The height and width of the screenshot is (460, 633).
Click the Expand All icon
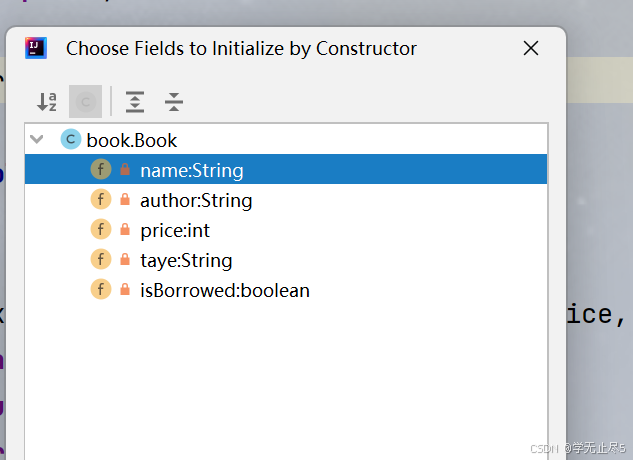click(135, 101)
